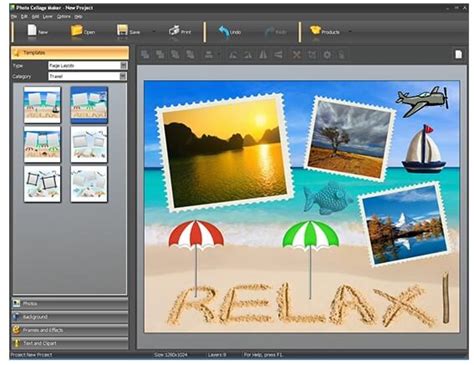Click the lock icon in edit toolbar

click(x=341, y=54)
